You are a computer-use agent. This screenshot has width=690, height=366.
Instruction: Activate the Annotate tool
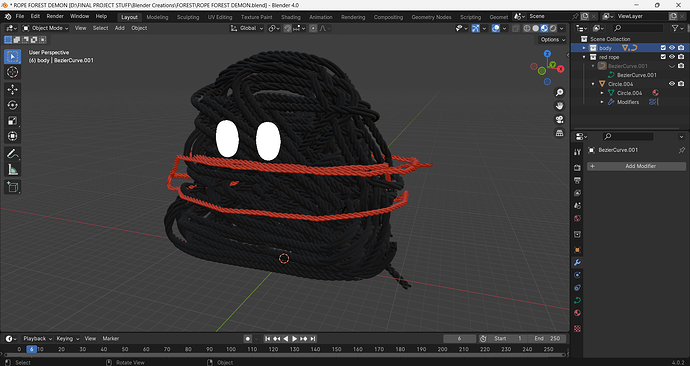pyautogui.click(x=12, y=154)
